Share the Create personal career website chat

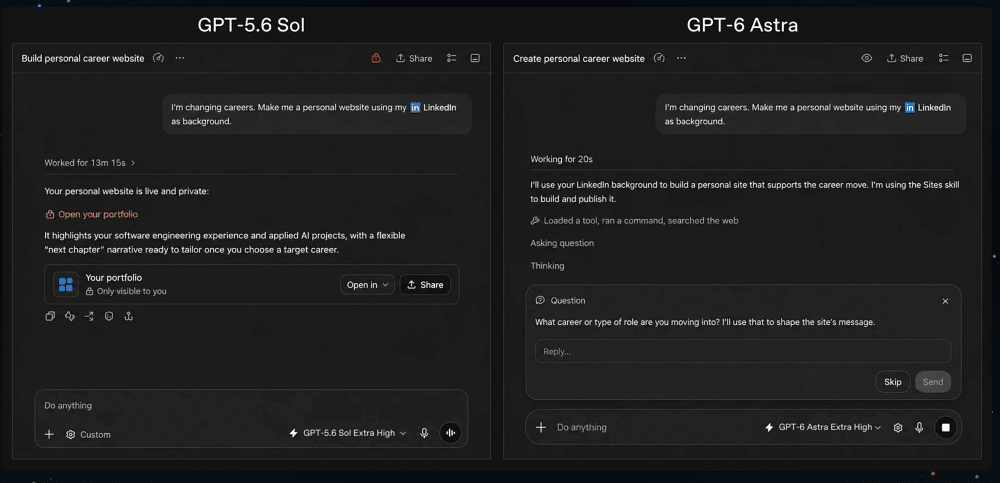905,58
